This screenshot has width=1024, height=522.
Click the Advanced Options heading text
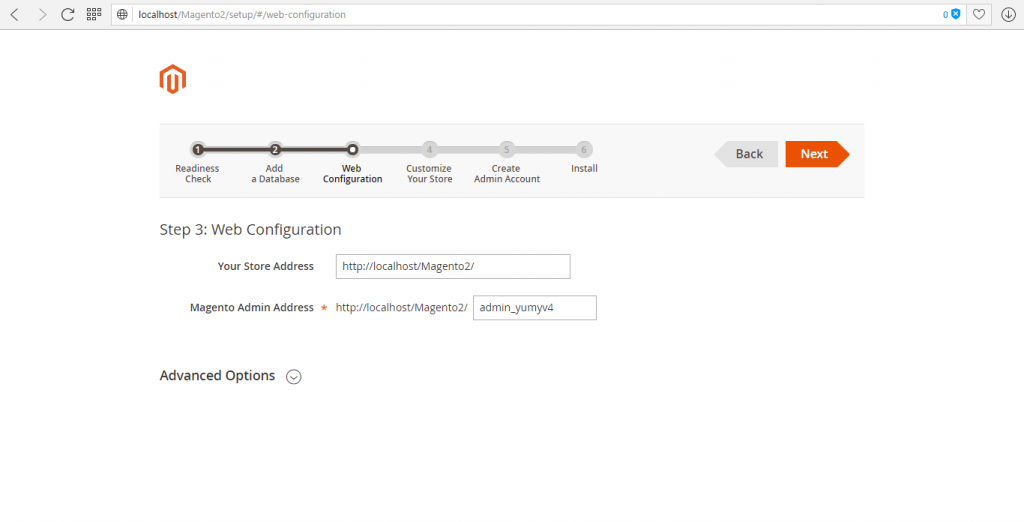click(x=217, y=376)
